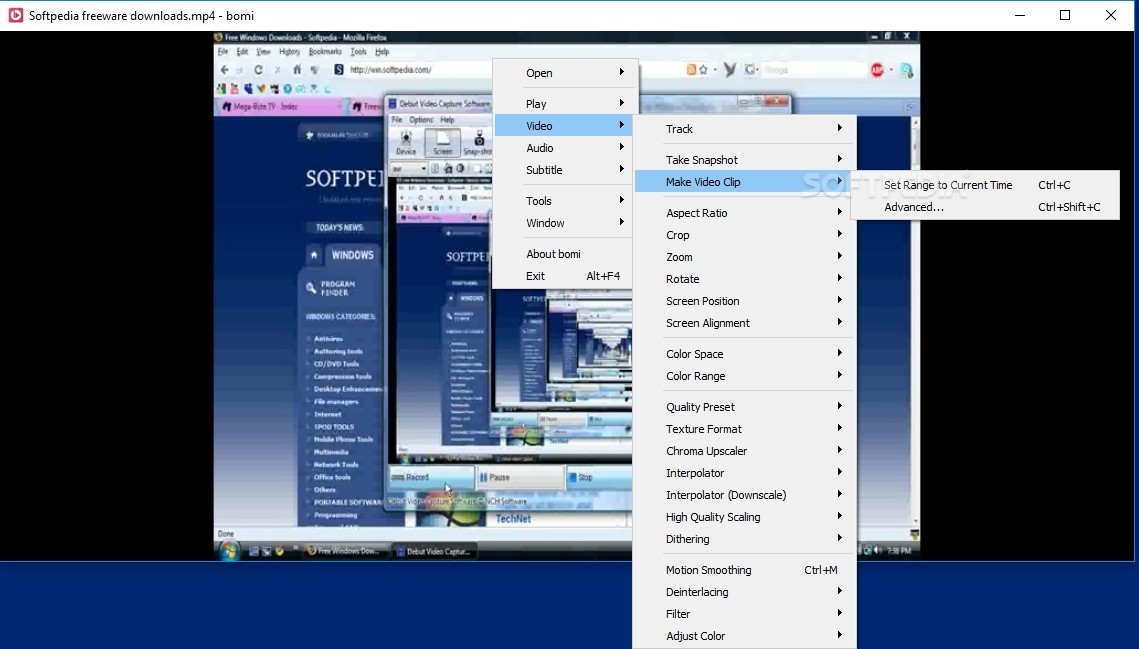1139x649 pixels.
Task: Expand arrow next to Color Space
Action: 840,353
